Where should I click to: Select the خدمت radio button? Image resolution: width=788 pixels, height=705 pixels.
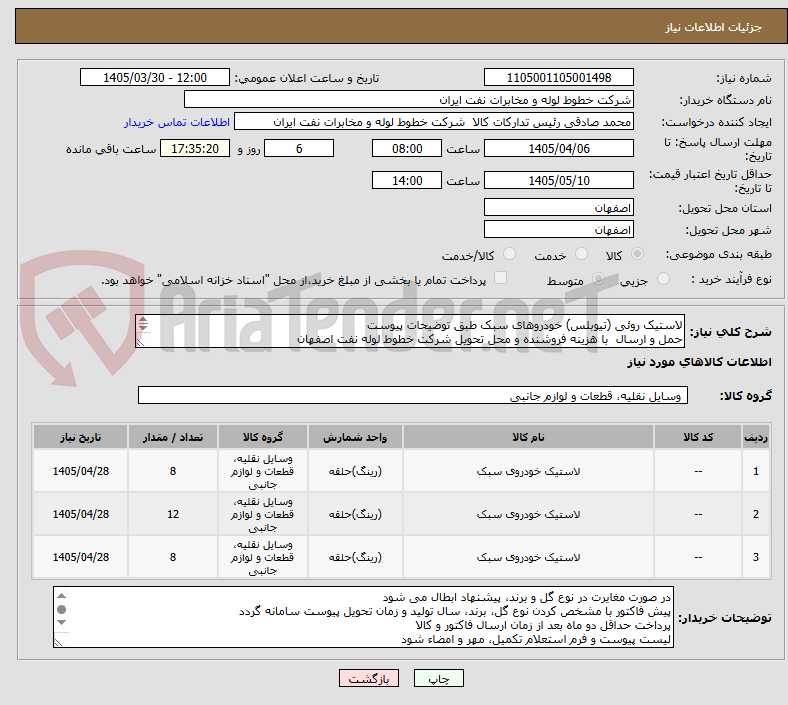[581, 254]
